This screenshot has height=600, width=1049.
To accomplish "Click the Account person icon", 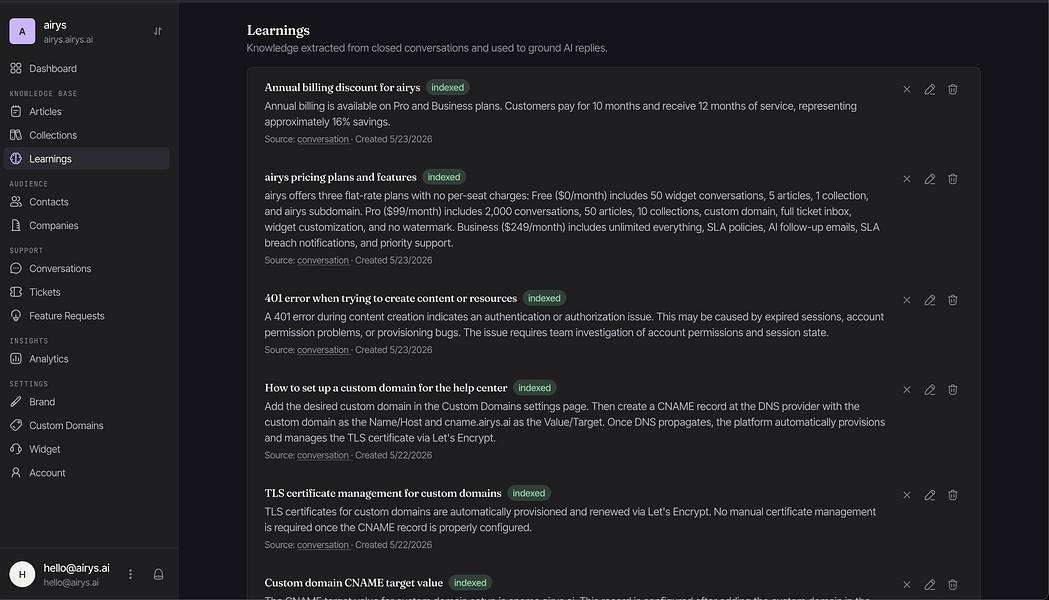I will point(16,473).
